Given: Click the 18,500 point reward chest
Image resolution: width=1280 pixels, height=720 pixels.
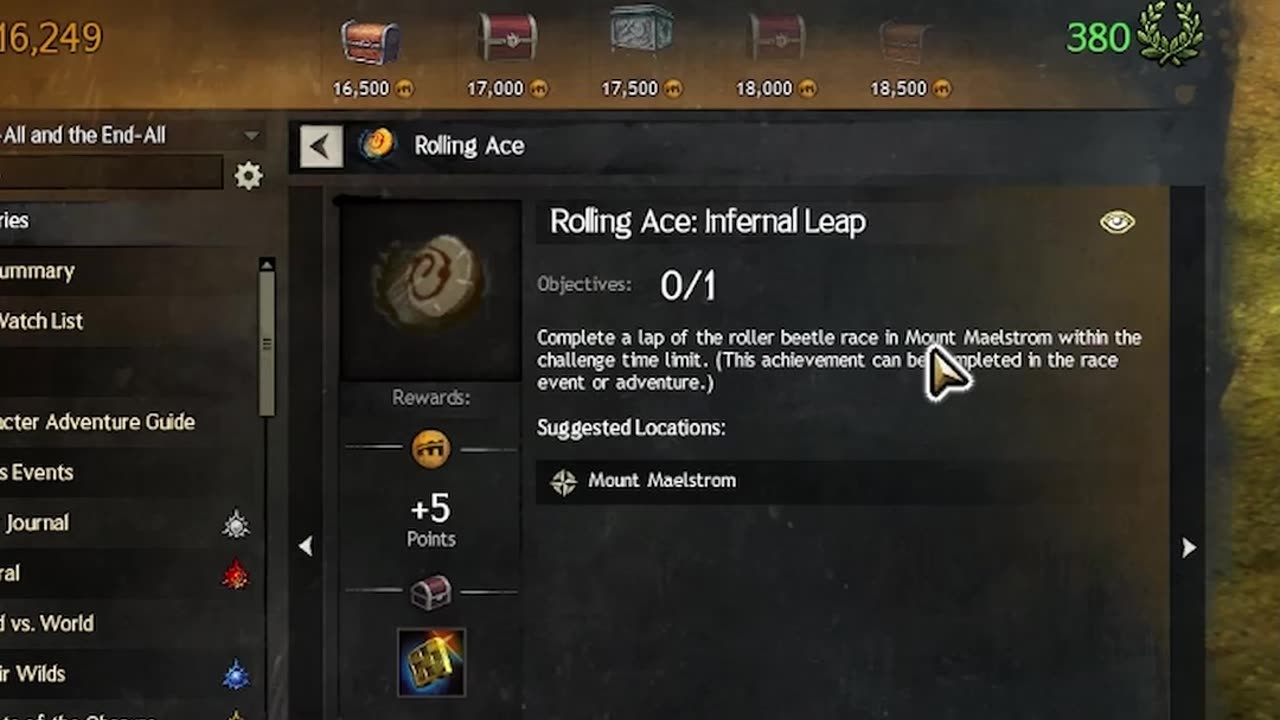Looking at the screenshot, I should (905, 42).
